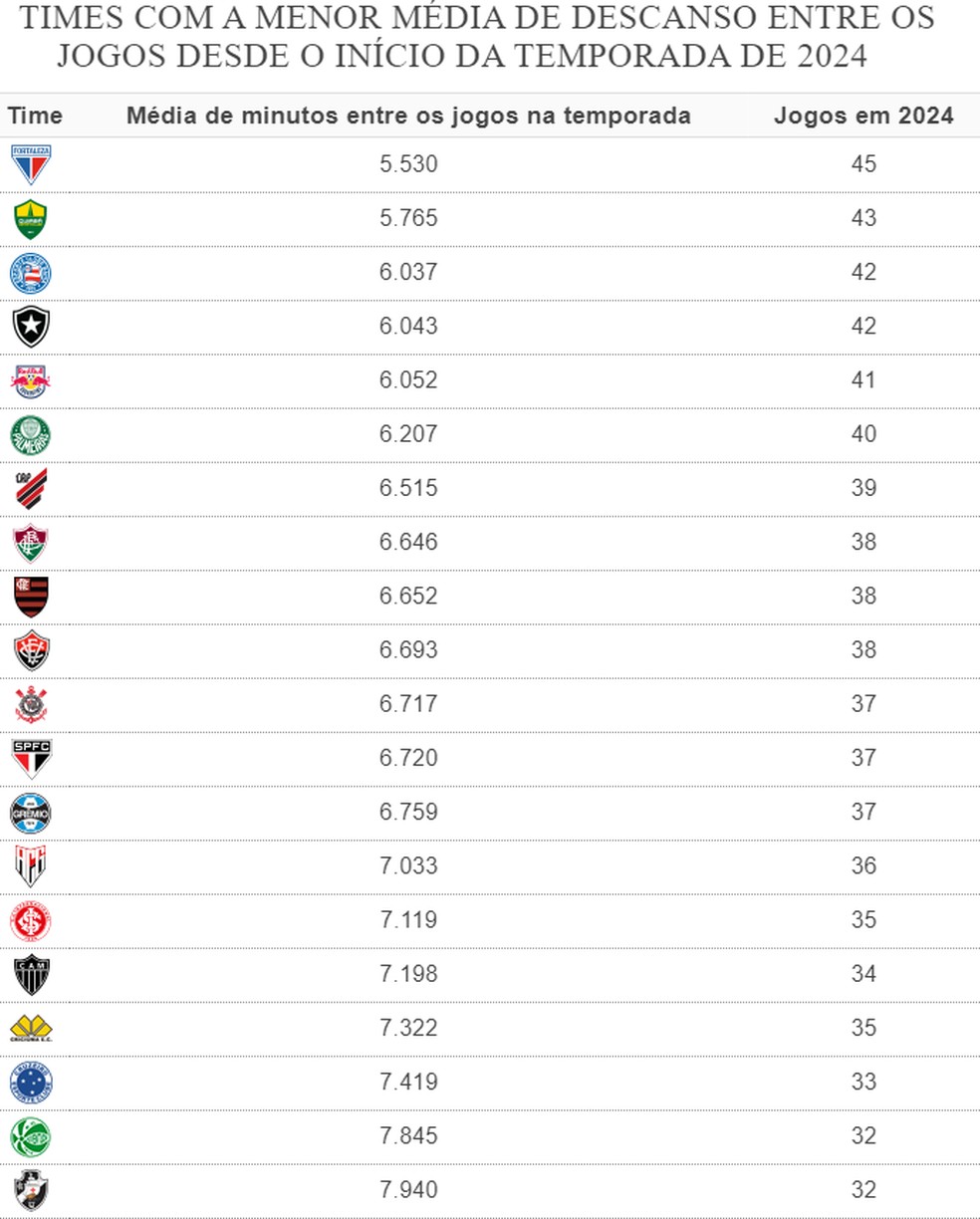Select the Vitória team crest

[31, 650]
